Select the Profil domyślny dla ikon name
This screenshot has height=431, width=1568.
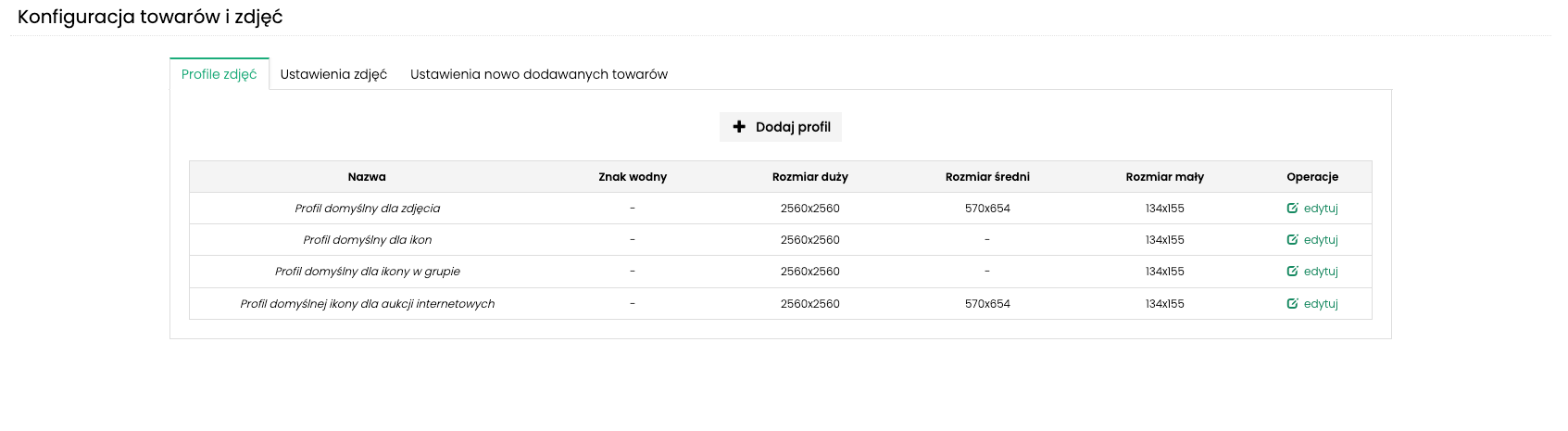[x=368, y=240]
